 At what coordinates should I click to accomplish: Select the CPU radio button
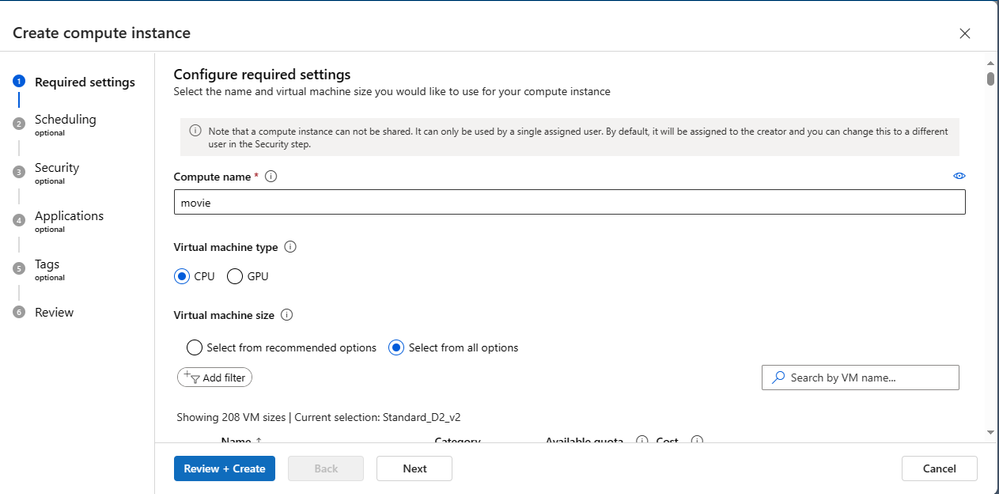pos(182,276)
